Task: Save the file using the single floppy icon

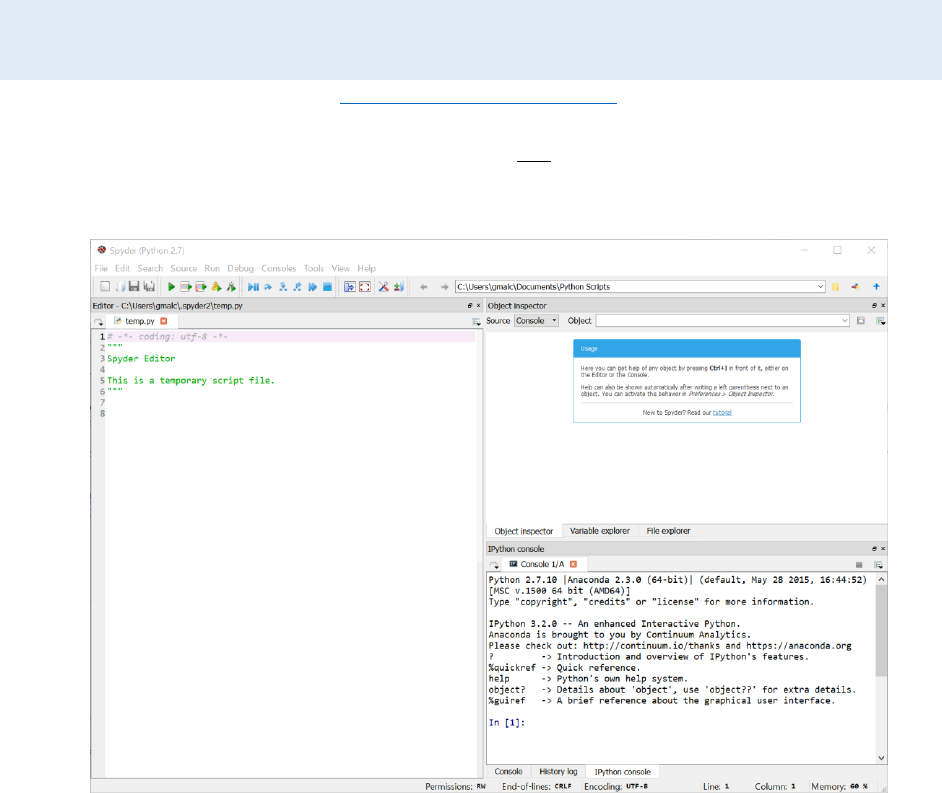Action: click(x=134, y=287)
